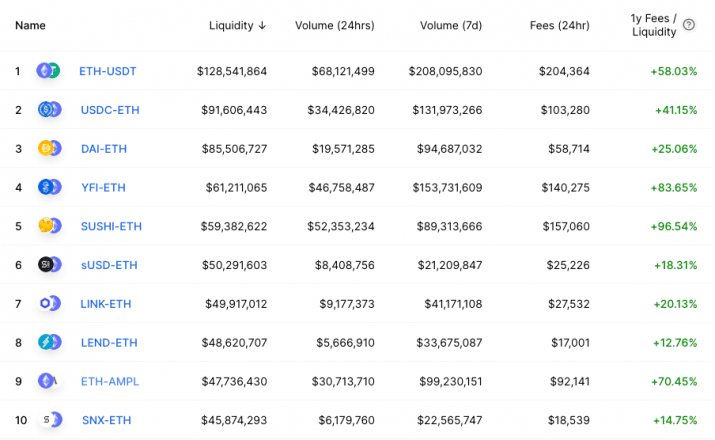This screenshot has height=440, width=715.
Task: Click the USDC-ETH pair token icon
Action: (49, 109)
